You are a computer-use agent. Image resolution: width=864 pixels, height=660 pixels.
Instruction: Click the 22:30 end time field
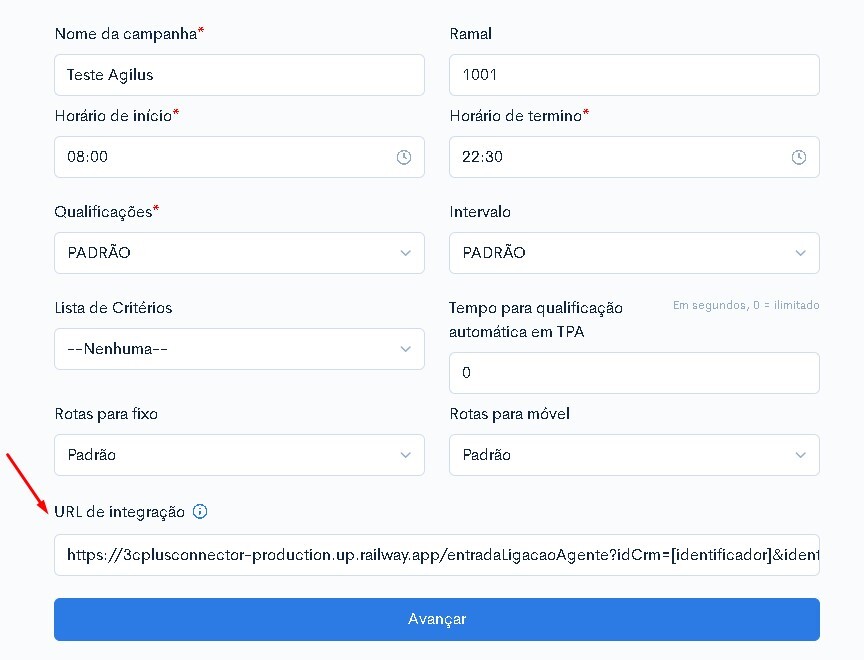coord(634,157)
